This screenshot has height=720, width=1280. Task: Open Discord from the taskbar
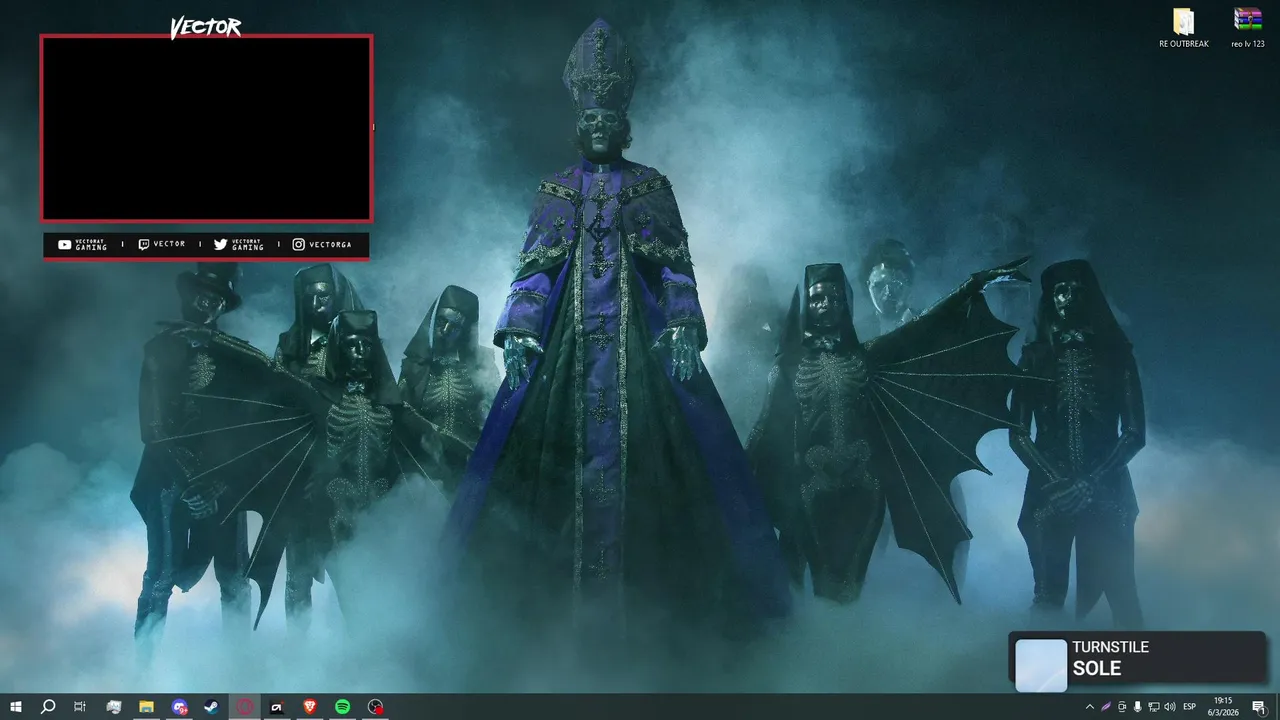(179, 707)
